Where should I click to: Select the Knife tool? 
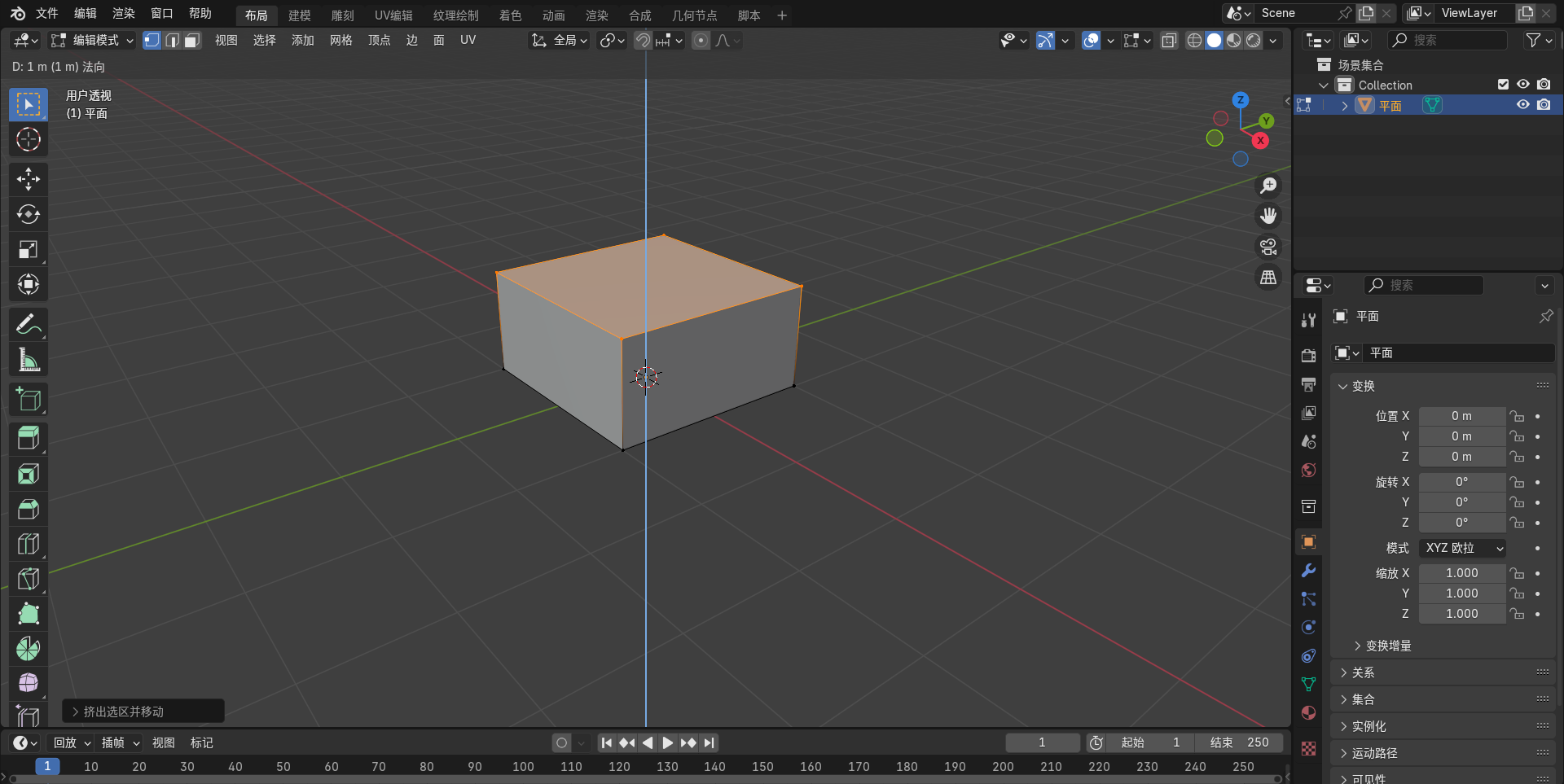(x=29, y=579)
